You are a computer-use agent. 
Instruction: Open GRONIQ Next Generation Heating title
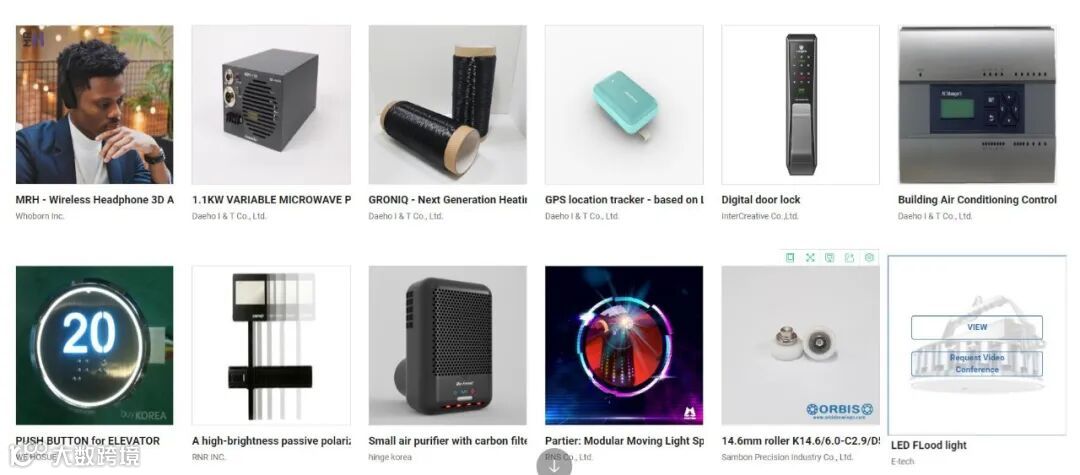[x=448, y=200]
